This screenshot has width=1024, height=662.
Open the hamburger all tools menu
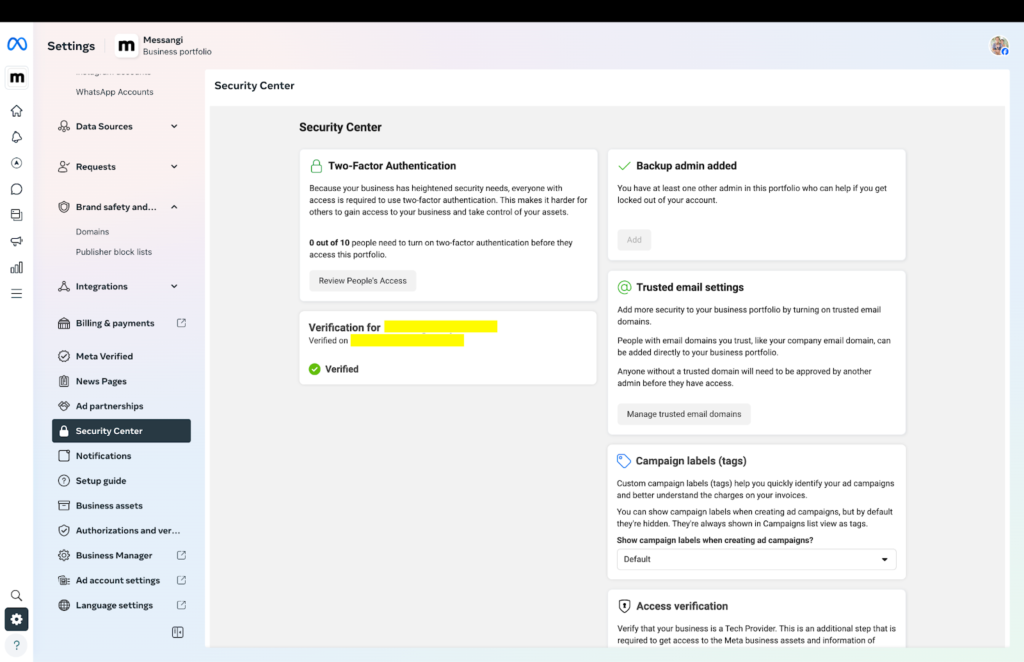[x=16, y=293]
